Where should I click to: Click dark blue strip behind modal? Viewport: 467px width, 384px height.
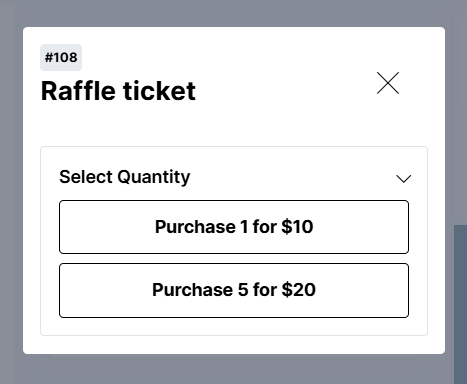click(x=460, y=304)
